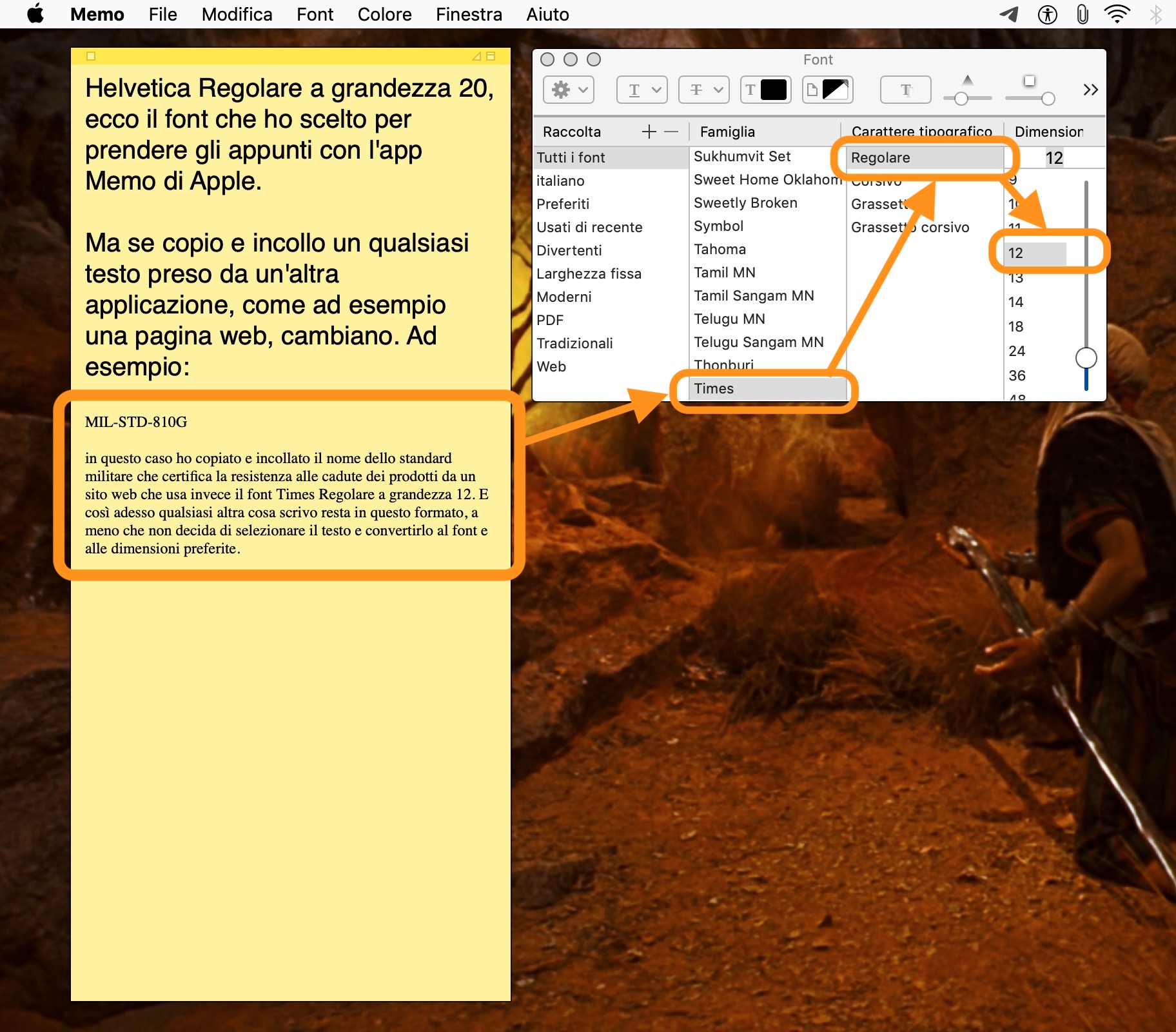Open the Accessibility menu bar icon
Image resolution: width=1176 pixels, height=1032 pixels.
tap(1048, 14)
